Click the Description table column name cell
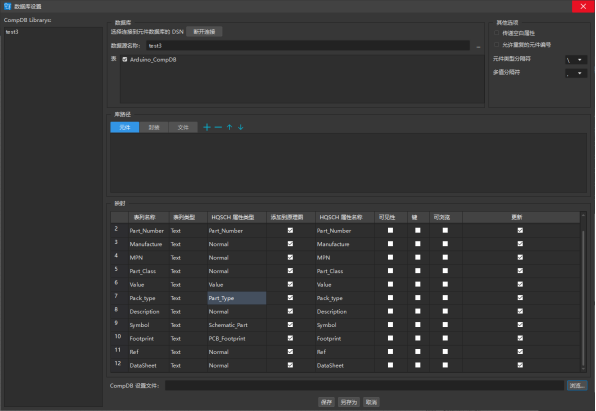The image size is (596, 411). (x=149, y=311)
